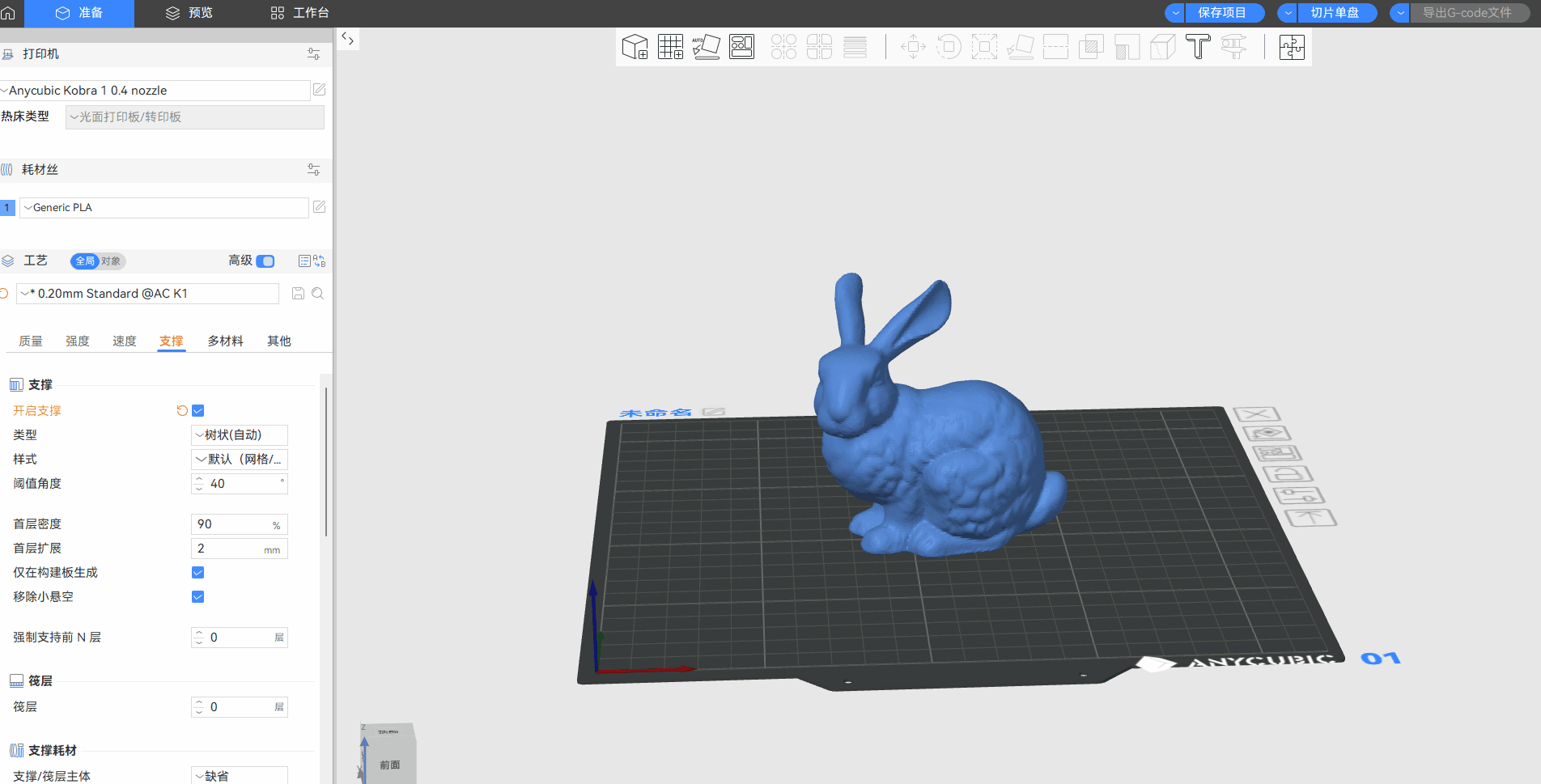This screenshot has width=1541, height=784.
Task: Select the 全局 mode toggle
Action: pyautogui.click(x=85, y=261)
